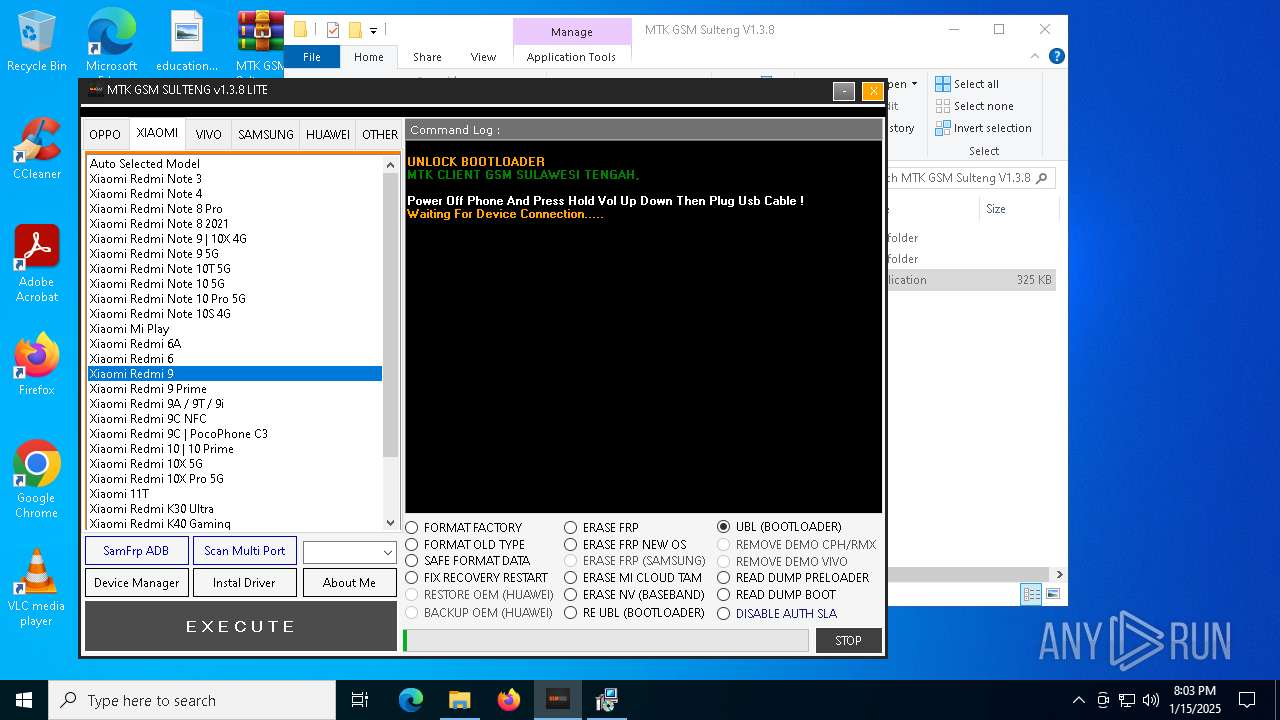Open VLC media player desktop shortcut
The height and width of the screenshot is (720, 1280).
(36, 587)
